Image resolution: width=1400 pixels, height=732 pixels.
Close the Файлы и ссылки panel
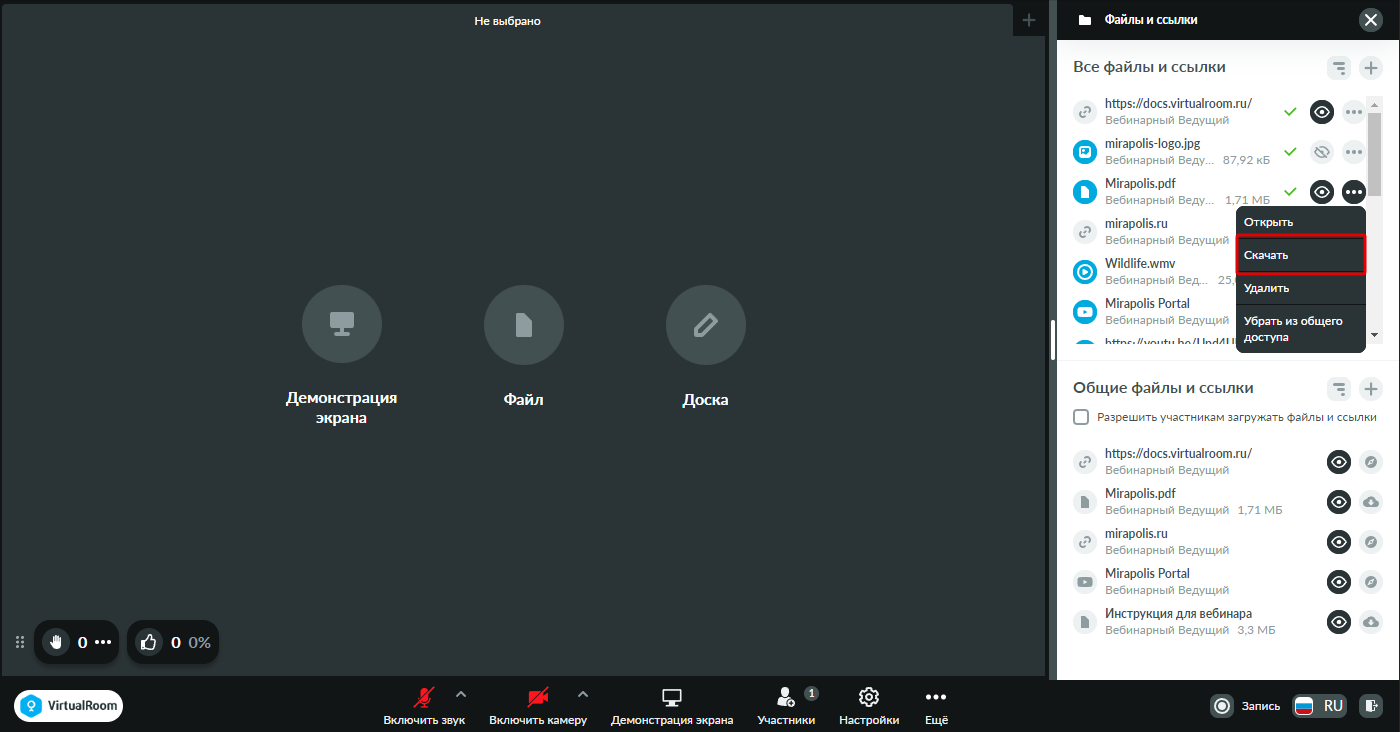(1370, 20)
